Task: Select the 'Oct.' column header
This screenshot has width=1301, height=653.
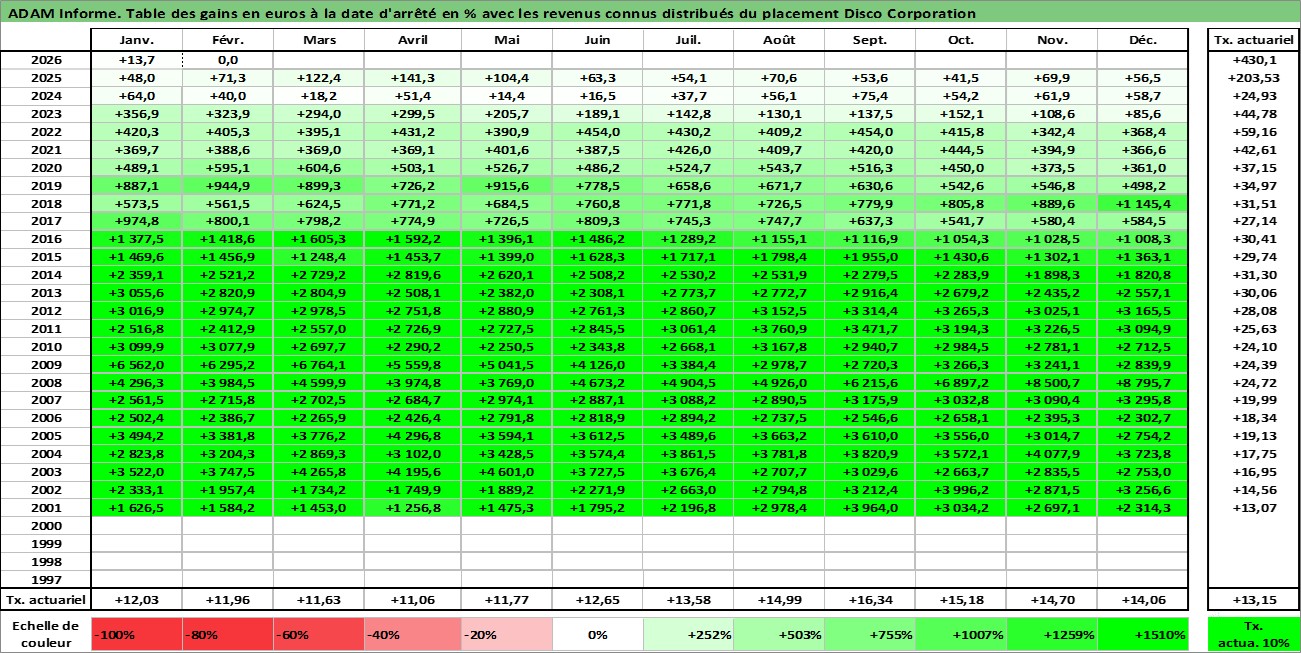Action: 960,41
